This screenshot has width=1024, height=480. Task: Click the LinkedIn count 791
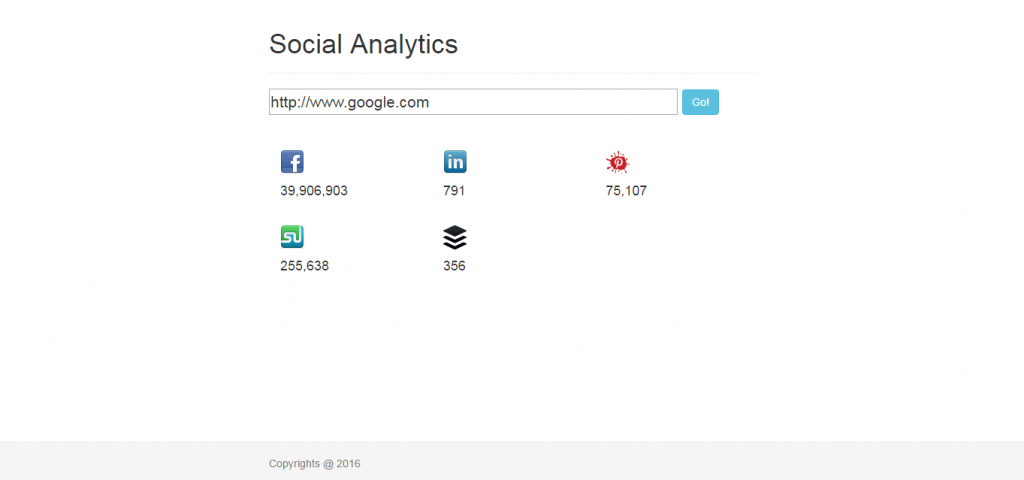pos(454,191)
